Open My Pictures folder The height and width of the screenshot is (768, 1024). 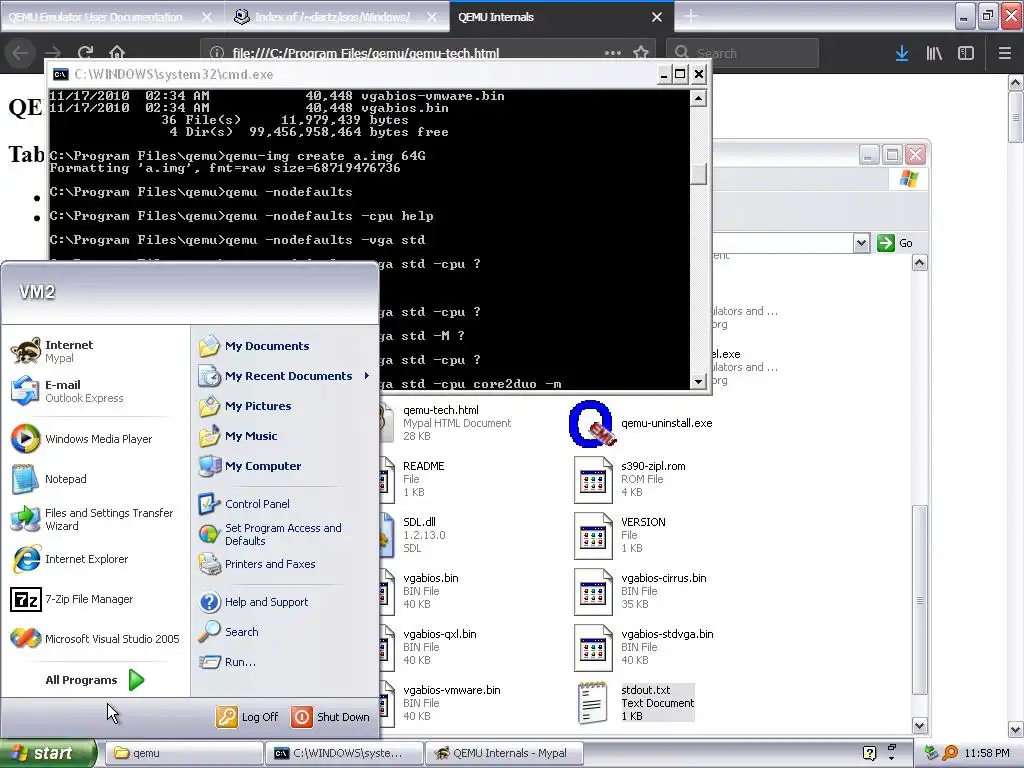pyautogui.click(x=245, y=406)
